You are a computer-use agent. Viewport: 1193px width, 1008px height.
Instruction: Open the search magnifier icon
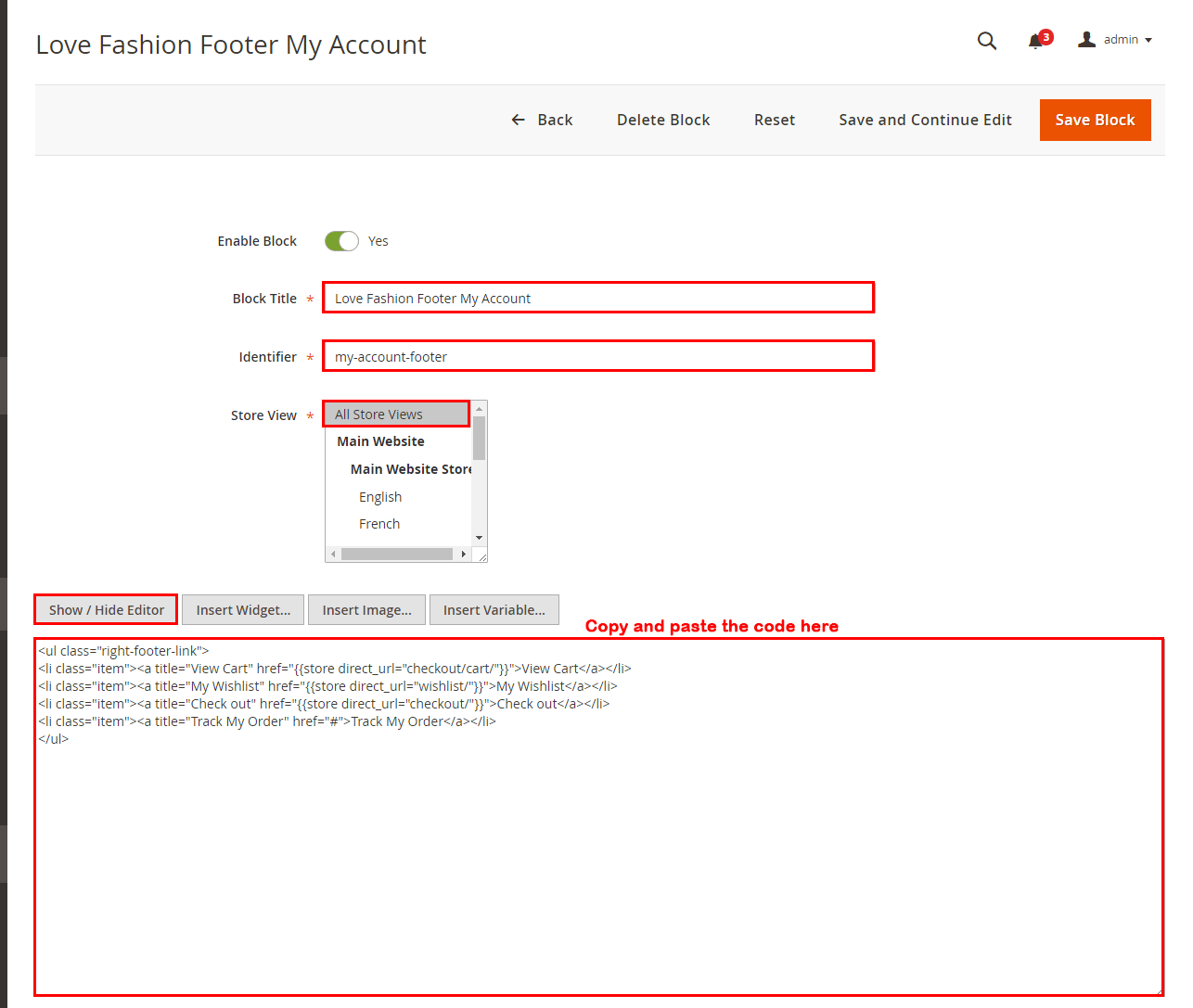(987, 41)
